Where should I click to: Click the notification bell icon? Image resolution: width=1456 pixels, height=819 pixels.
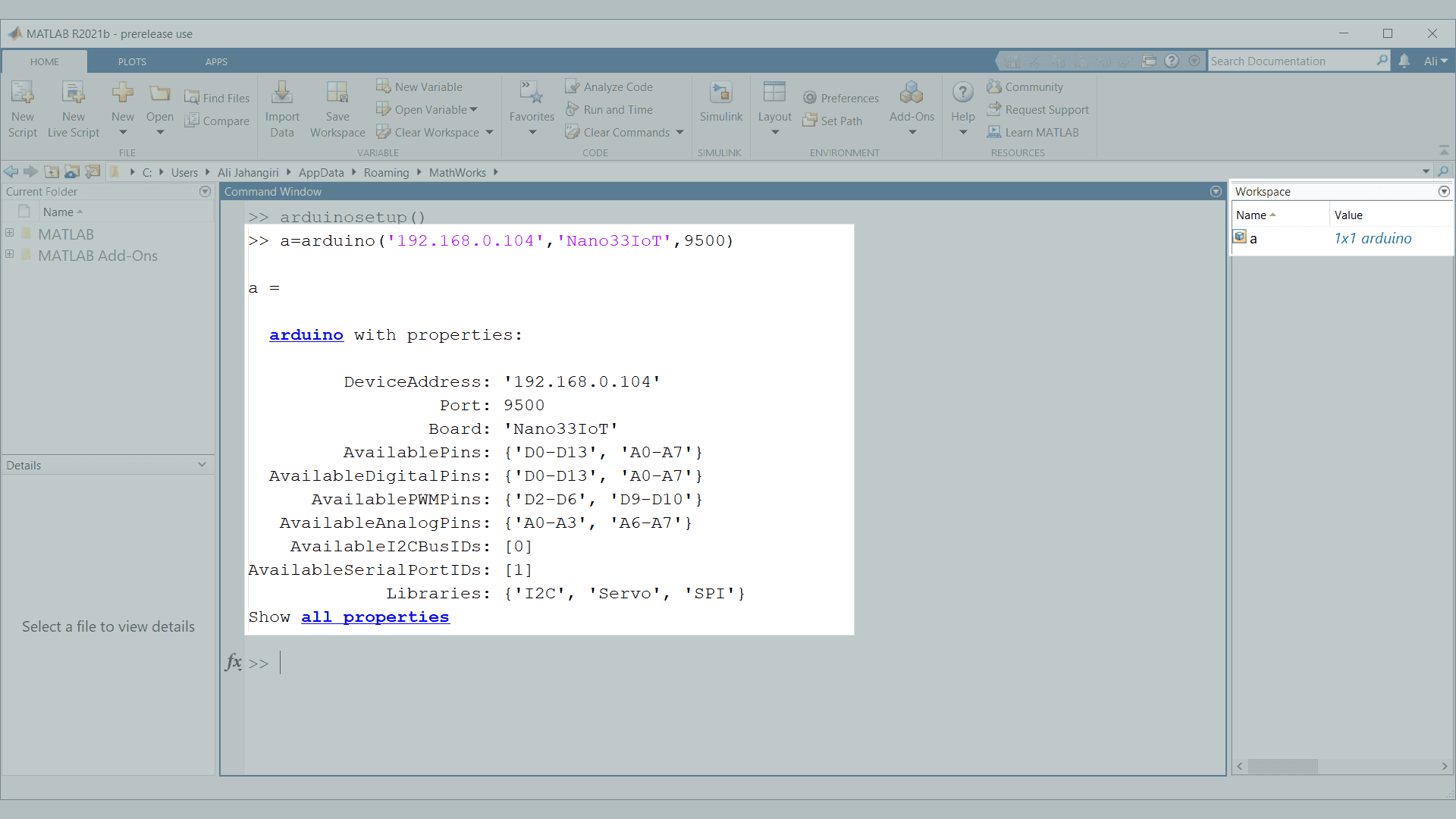(1404, 61)
